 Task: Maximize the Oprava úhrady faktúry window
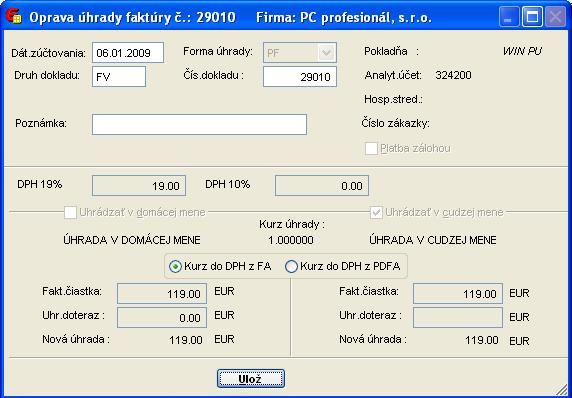coord(532,17)
